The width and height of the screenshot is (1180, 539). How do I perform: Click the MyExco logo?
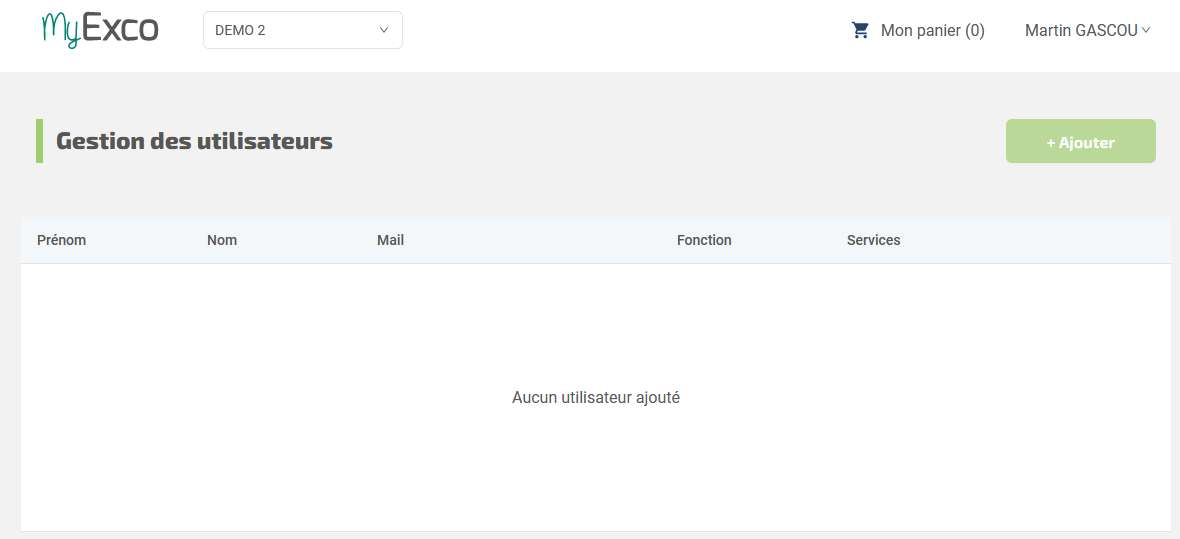tap(99, 30)
